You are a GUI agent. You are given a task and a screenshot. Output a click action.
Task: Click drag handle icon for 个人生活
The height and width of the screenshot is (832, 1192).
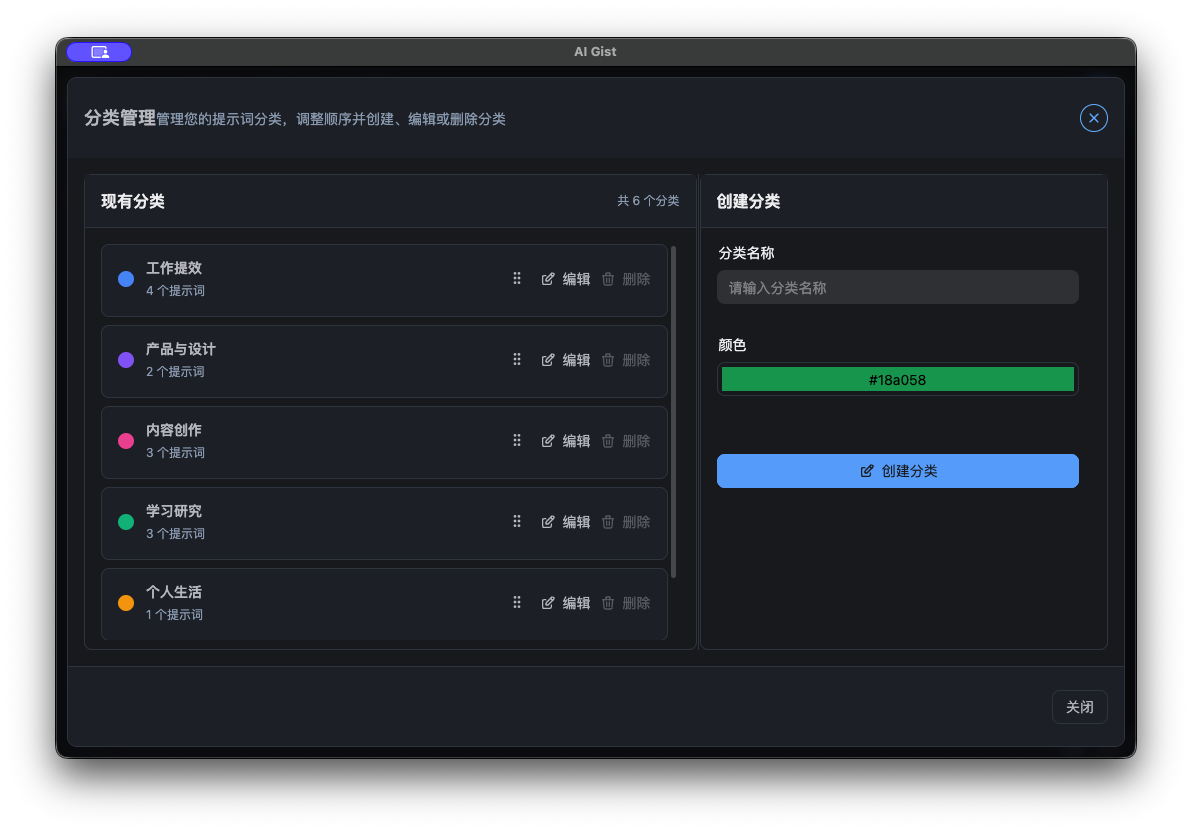click(517, 602)
